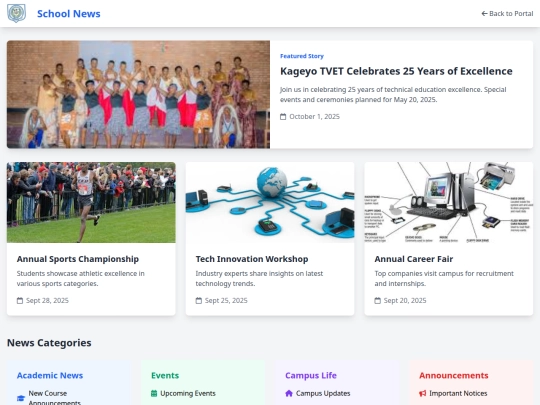
Task: Select the Sept 20, 2025 date
Action: [x=405, y=301]
